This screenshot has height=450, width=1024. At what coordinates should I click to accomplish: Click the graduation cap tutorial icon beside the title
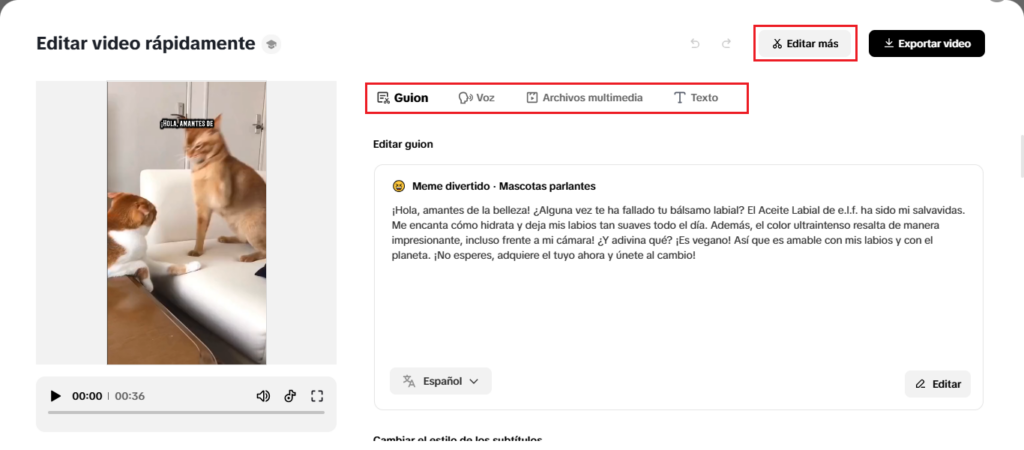point(271,44)
